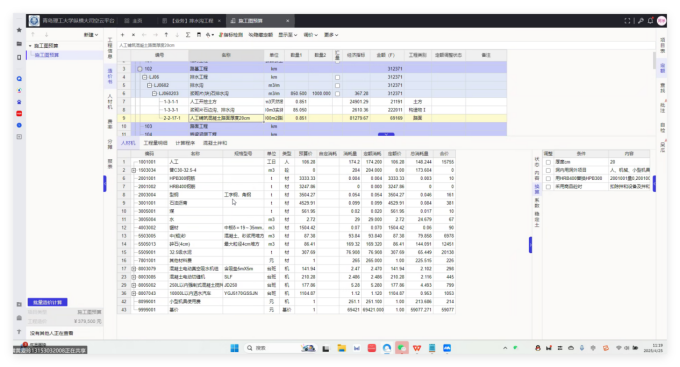680x367 pixels.
Task: Switch to the 工程量明细 tab
Action: coord(155,143)
